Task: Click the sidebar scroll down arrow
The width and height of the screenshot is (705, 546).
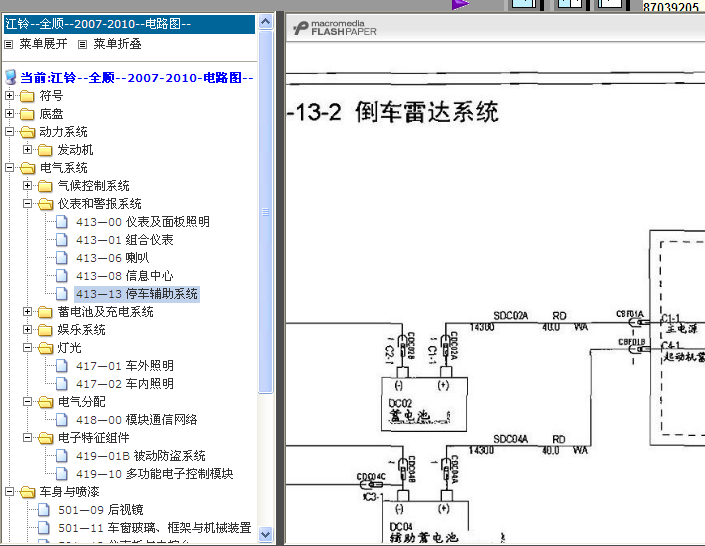Action: click(266, 534)
